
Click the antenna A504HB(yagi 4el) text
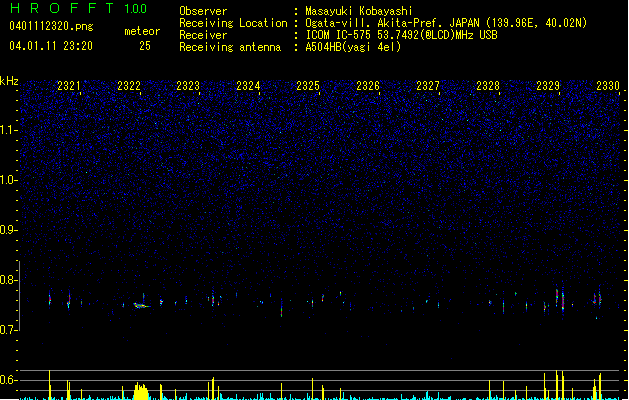click(353, 47)
